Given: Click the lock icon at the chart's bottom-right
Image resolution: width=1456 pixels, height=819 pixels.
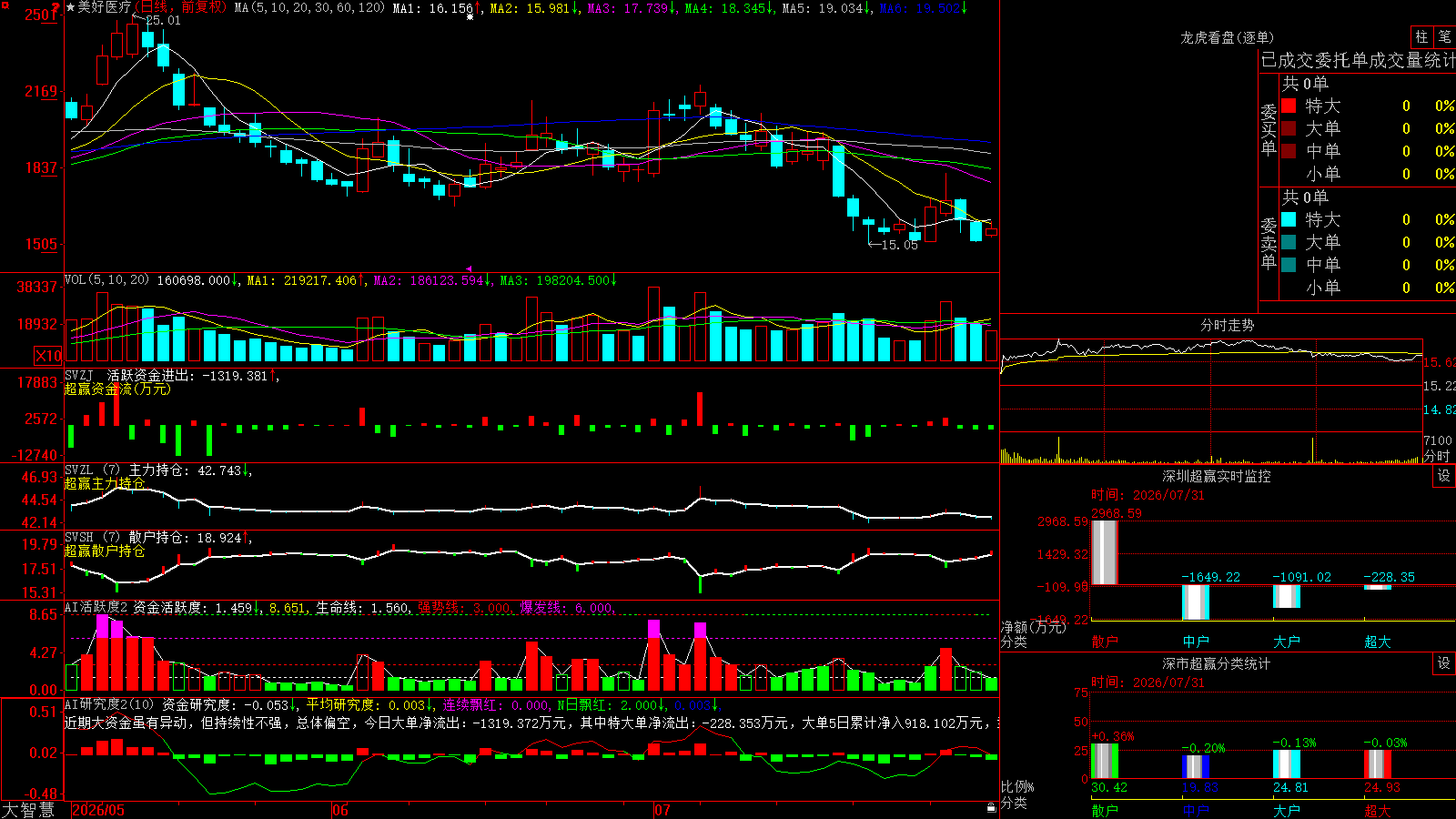Looking at the screenshot, I should pos(991,807).
